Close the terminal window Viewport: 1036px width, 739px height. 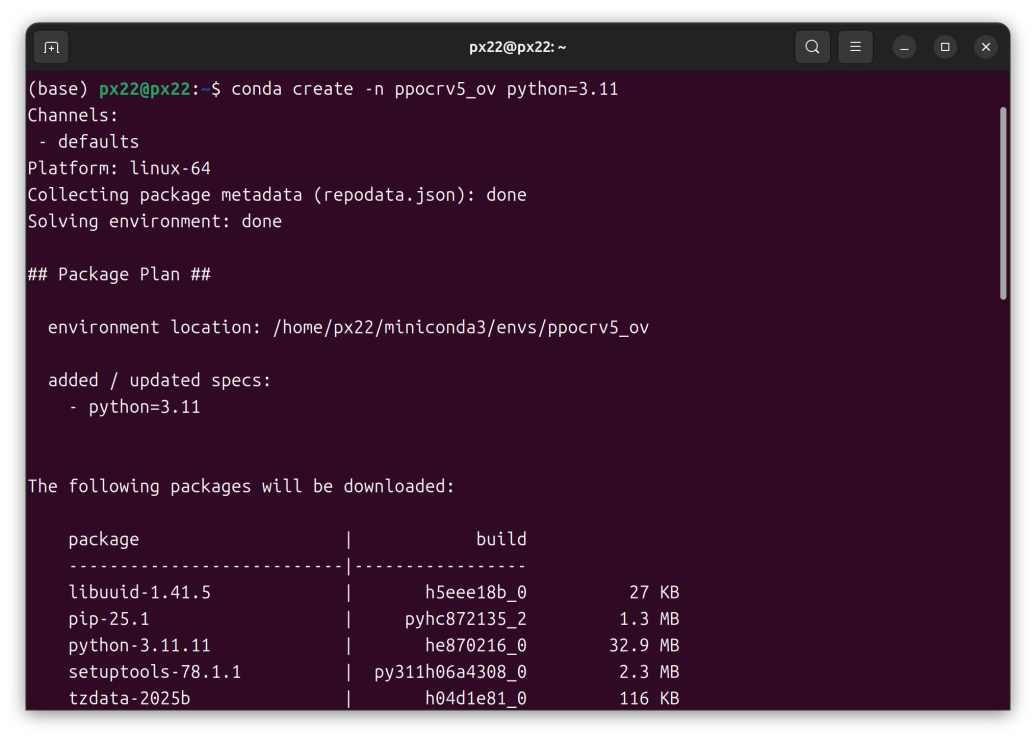click(986, 47)
